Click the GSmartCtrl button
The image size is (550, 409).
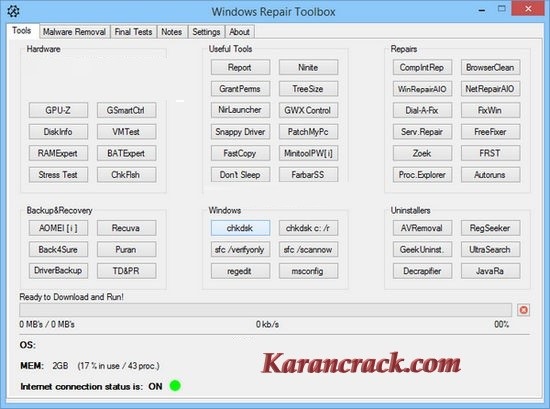click(x=126, y=110)
